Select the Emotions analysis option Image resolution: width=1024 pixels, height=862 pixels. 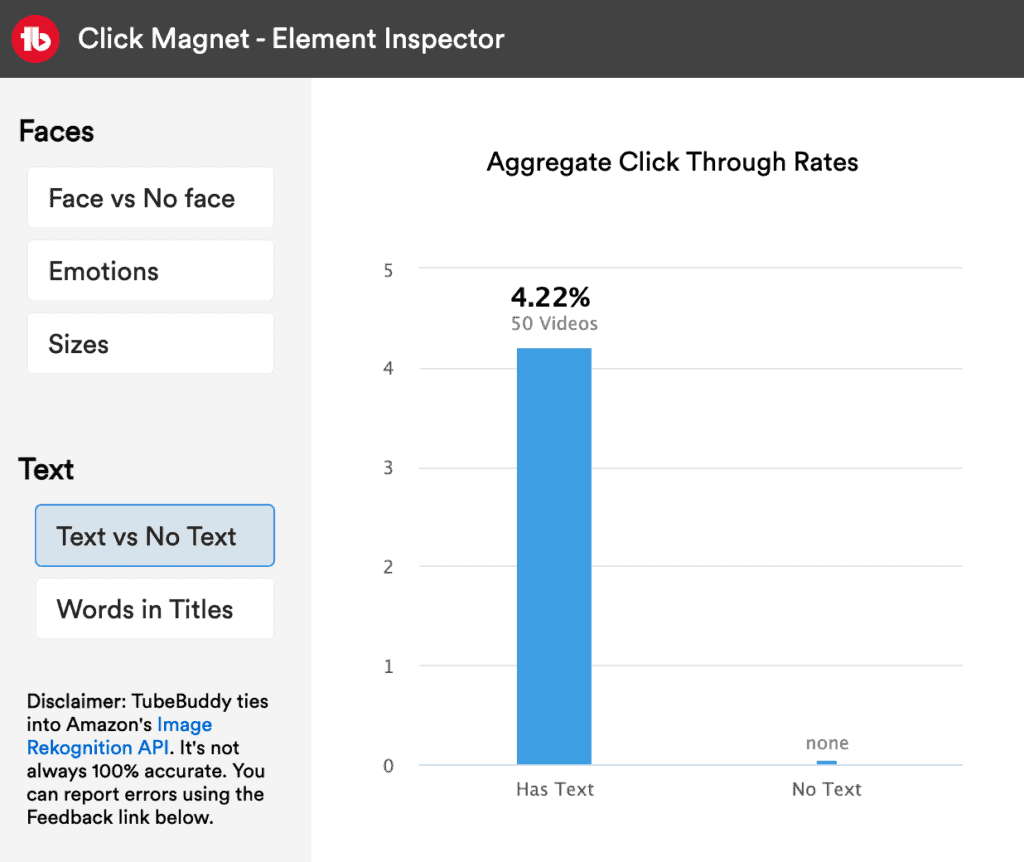[x=150, y=270]
